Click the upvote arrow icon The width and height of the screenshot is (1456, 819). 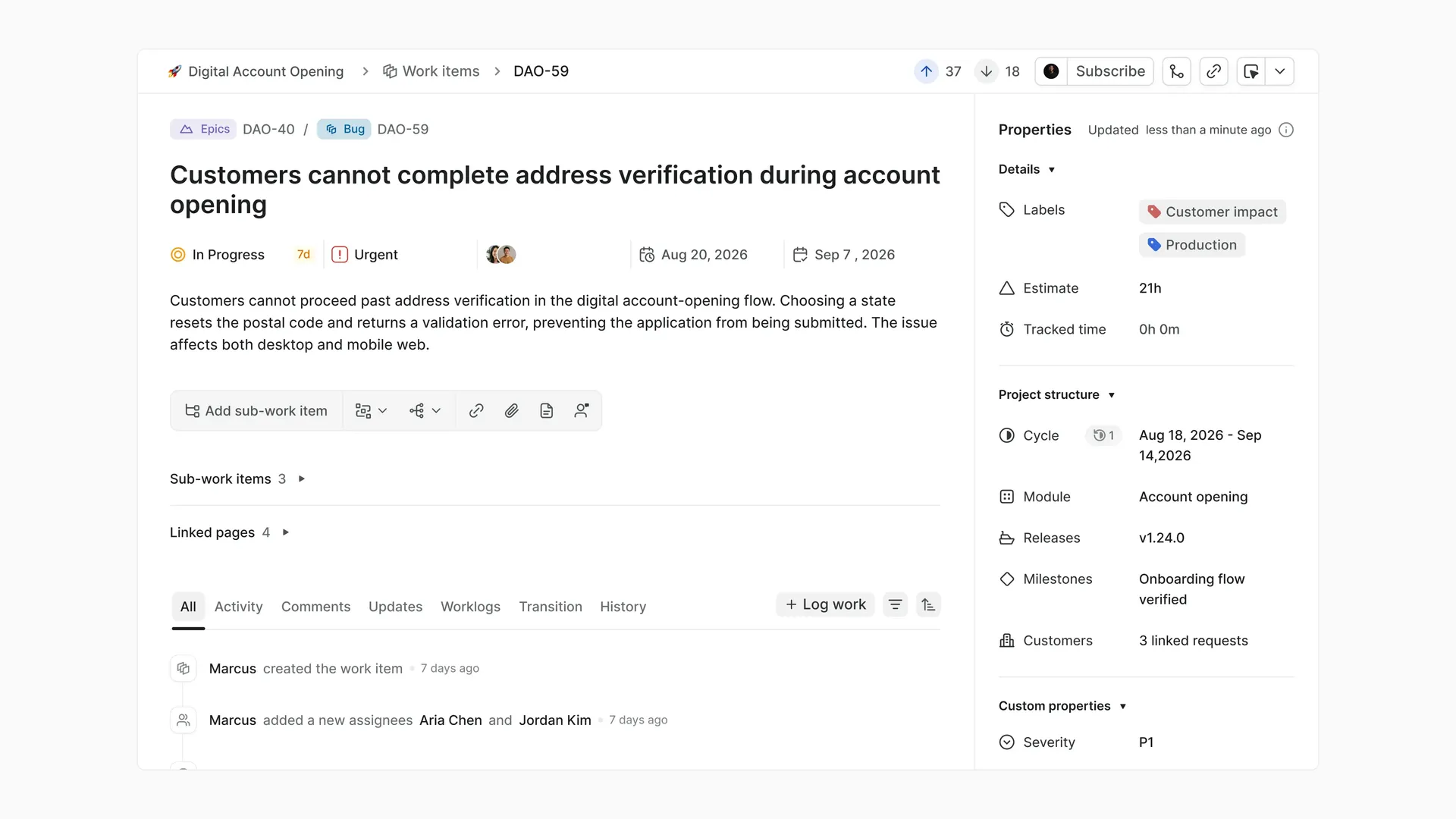(x=926, y=71)
